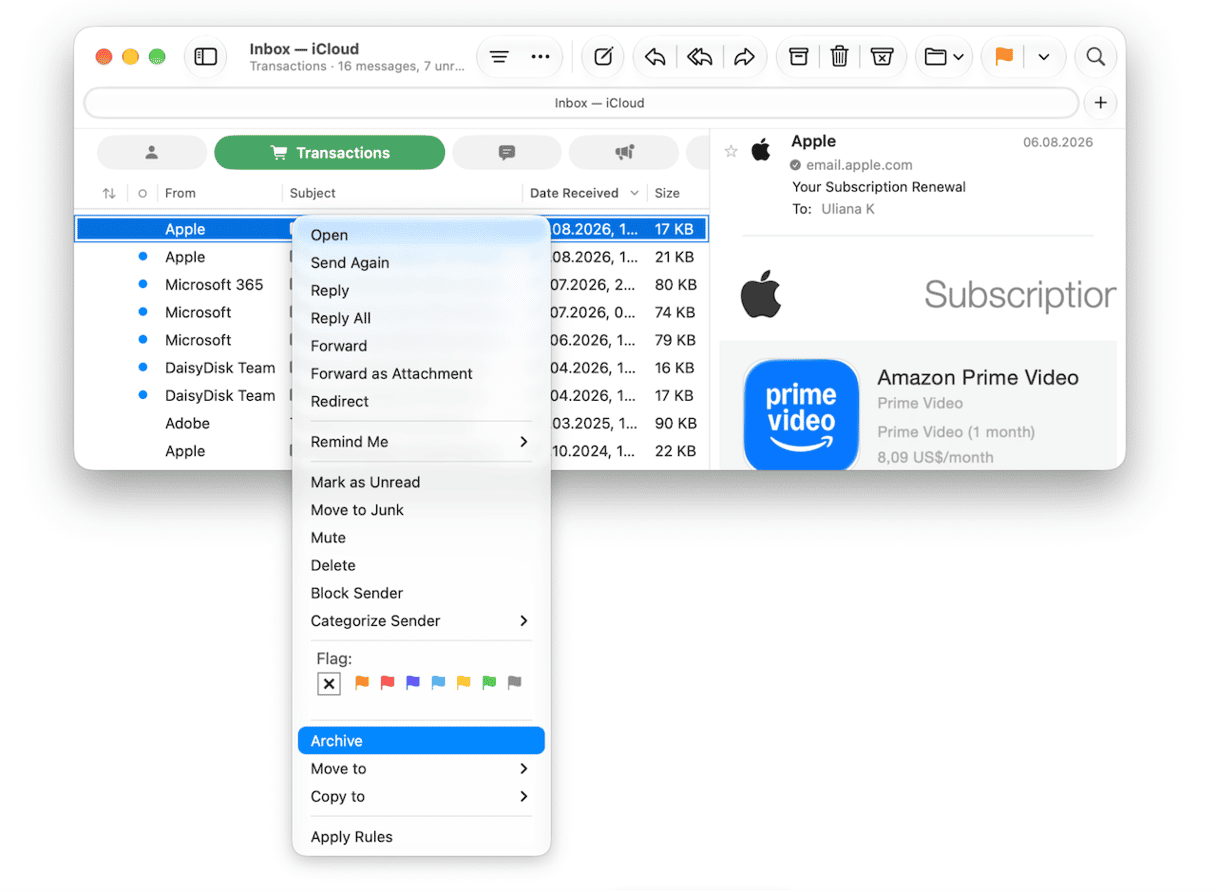This screenshot has height=892, width=1216.
Task: Choose Open in the context menu
Action: pos(421,235)
